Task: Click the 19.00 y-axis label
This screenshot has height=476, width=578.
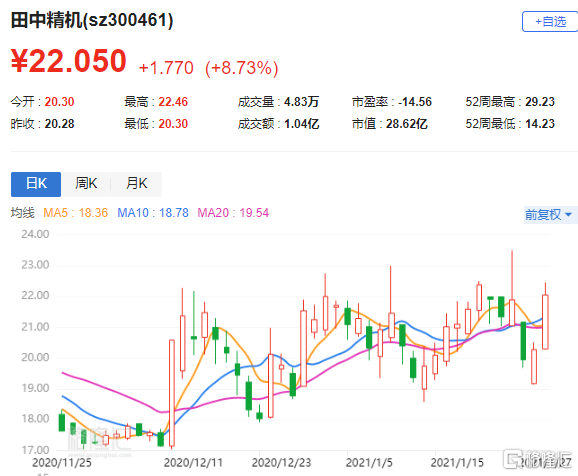Action: [35, 388]
